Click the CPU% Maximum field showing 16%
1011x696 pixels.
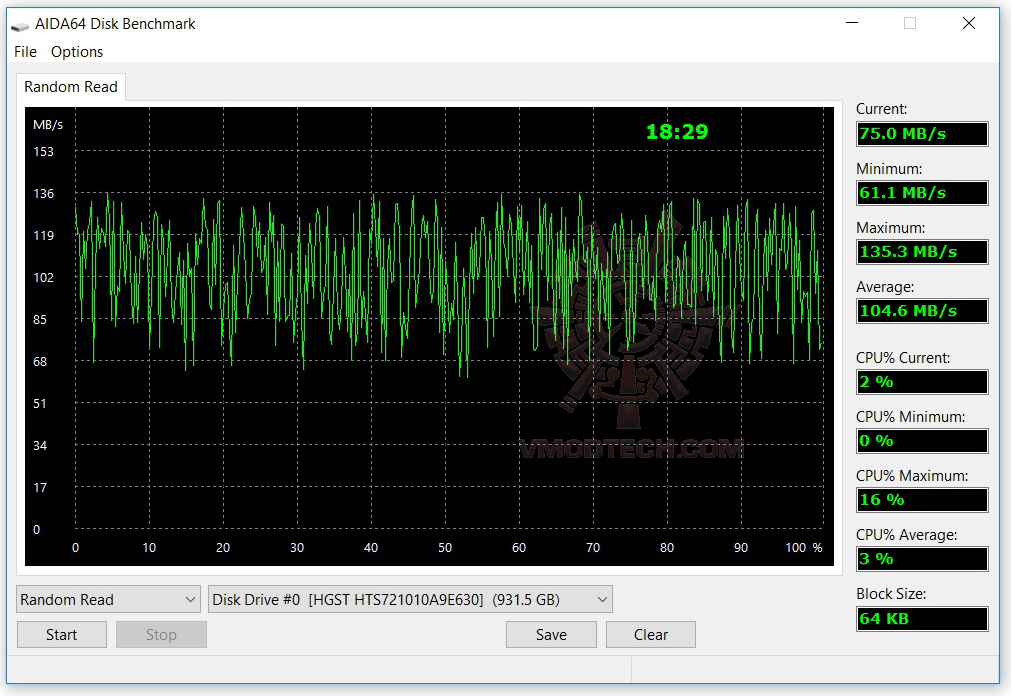(921, 499)
